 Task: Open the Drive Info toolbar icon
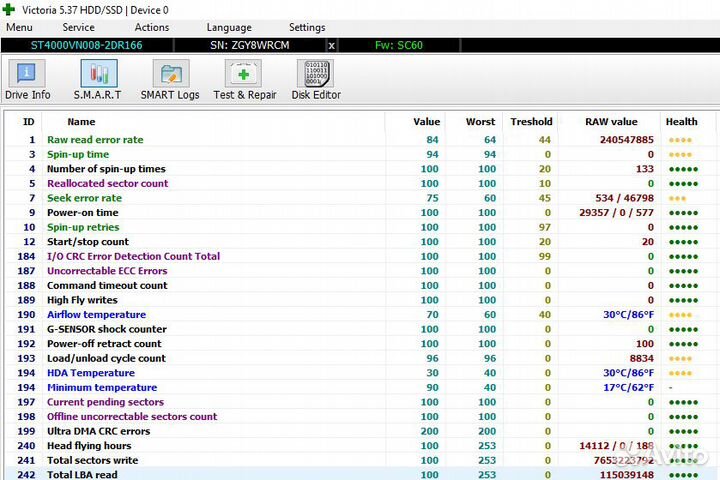[27, 80]
